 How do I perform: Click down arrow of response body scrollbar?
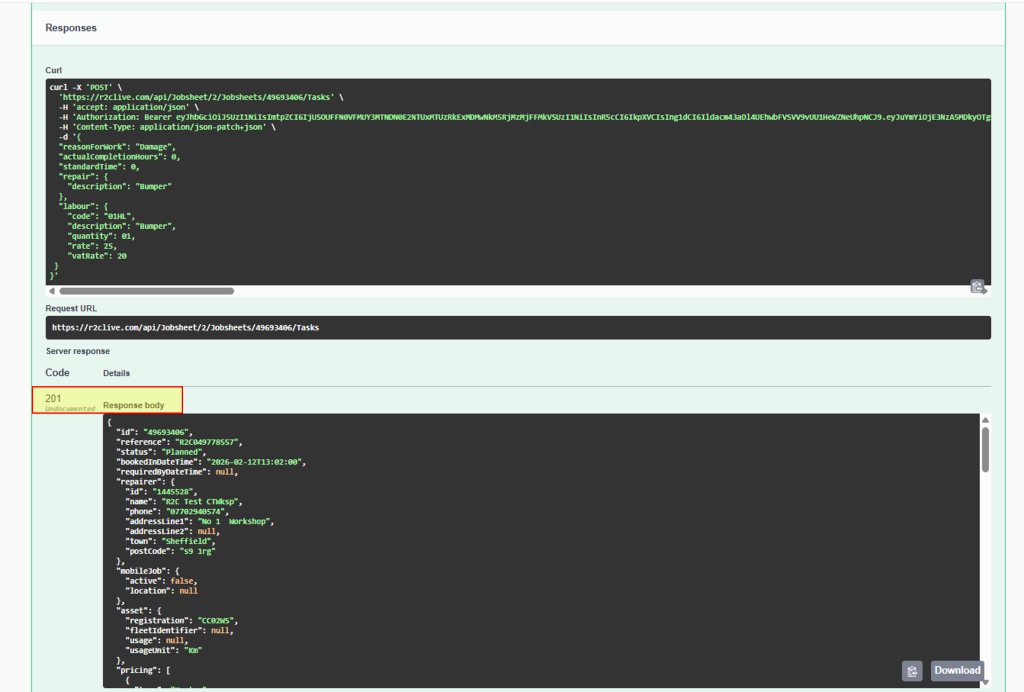pyautogui.click(x=986, y=682)
